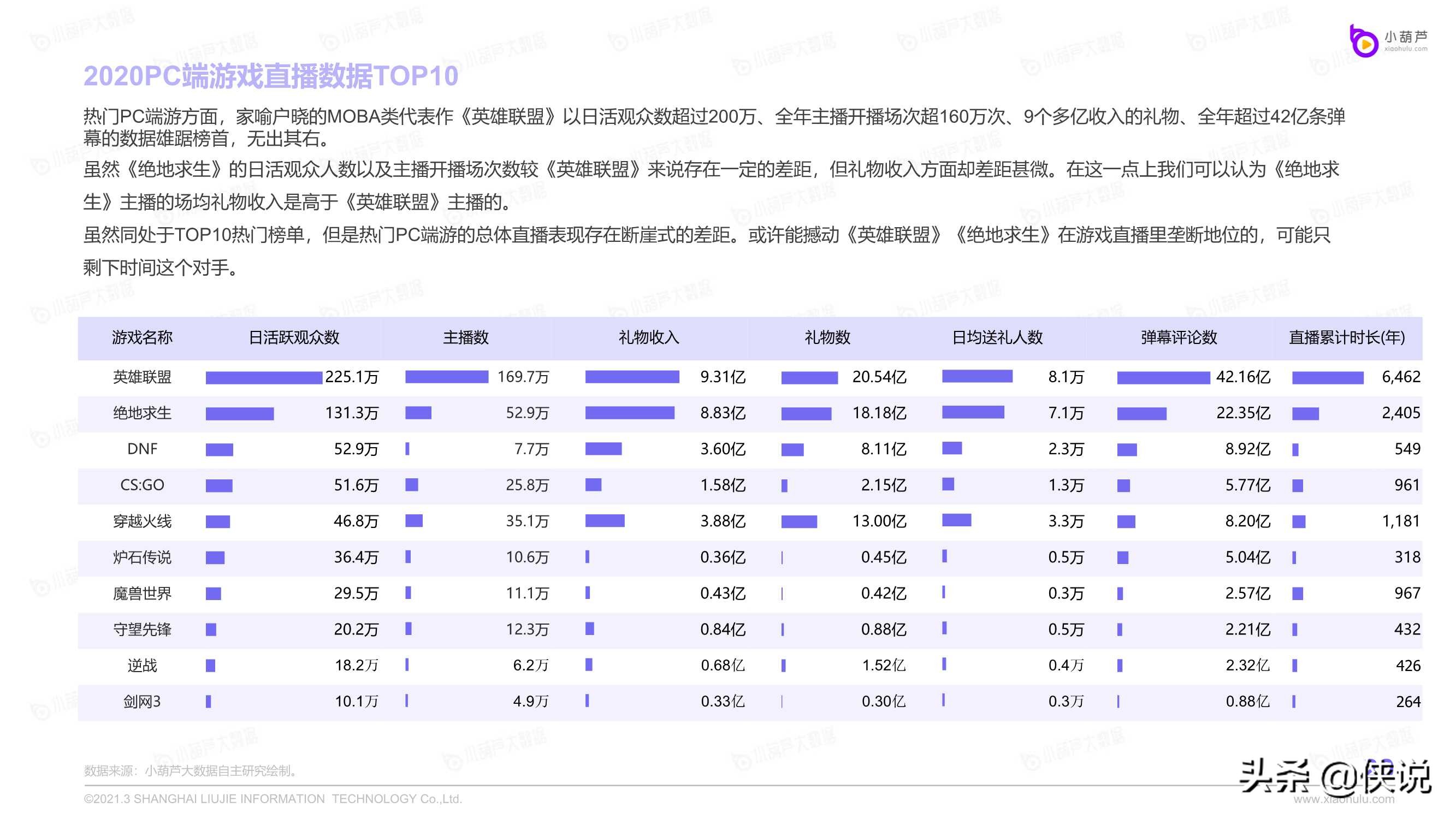Image resolution: width=1456 pixels, height=819 pixels.
Task: Click the 131.3万 viewer value
Action: point(352,413)
